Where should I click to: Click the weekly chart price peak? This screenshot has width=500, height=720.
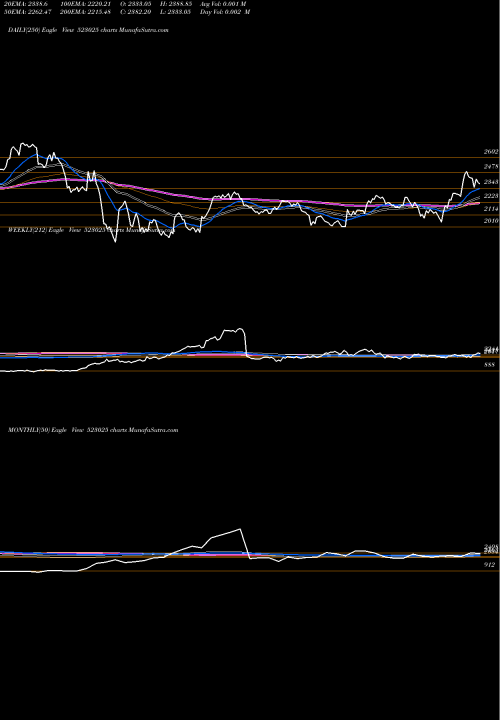[x=240, y=329]
